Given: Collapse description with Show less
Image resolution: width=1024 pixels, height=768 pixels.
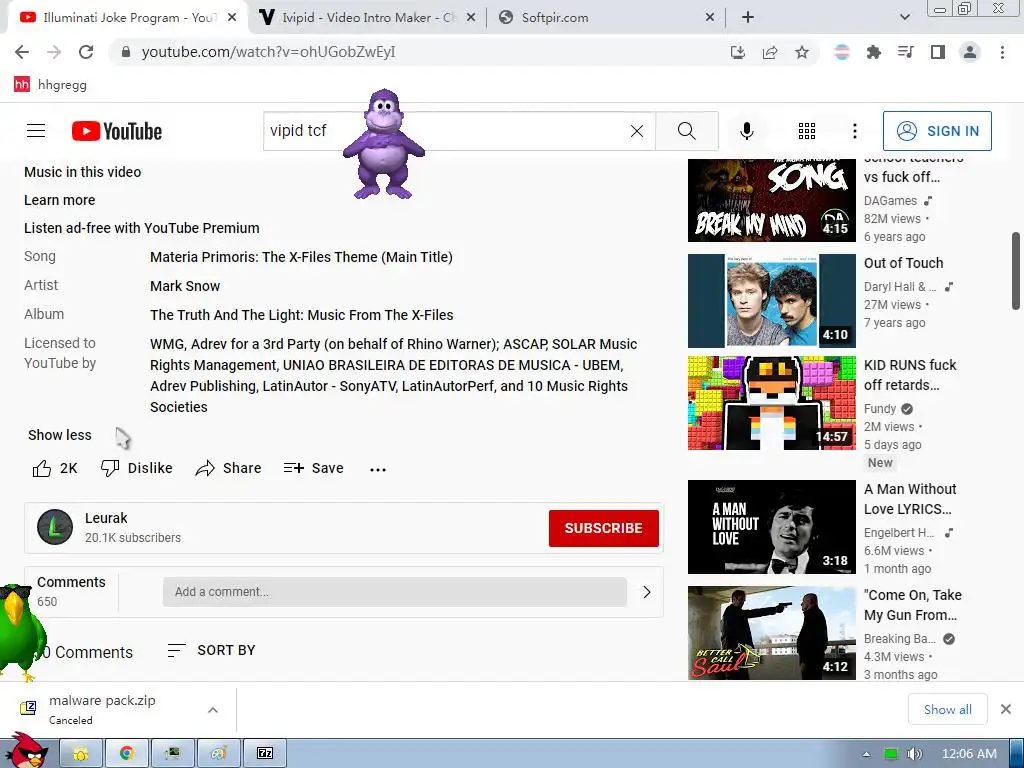Looking at the screenshot, I should 59,435.
